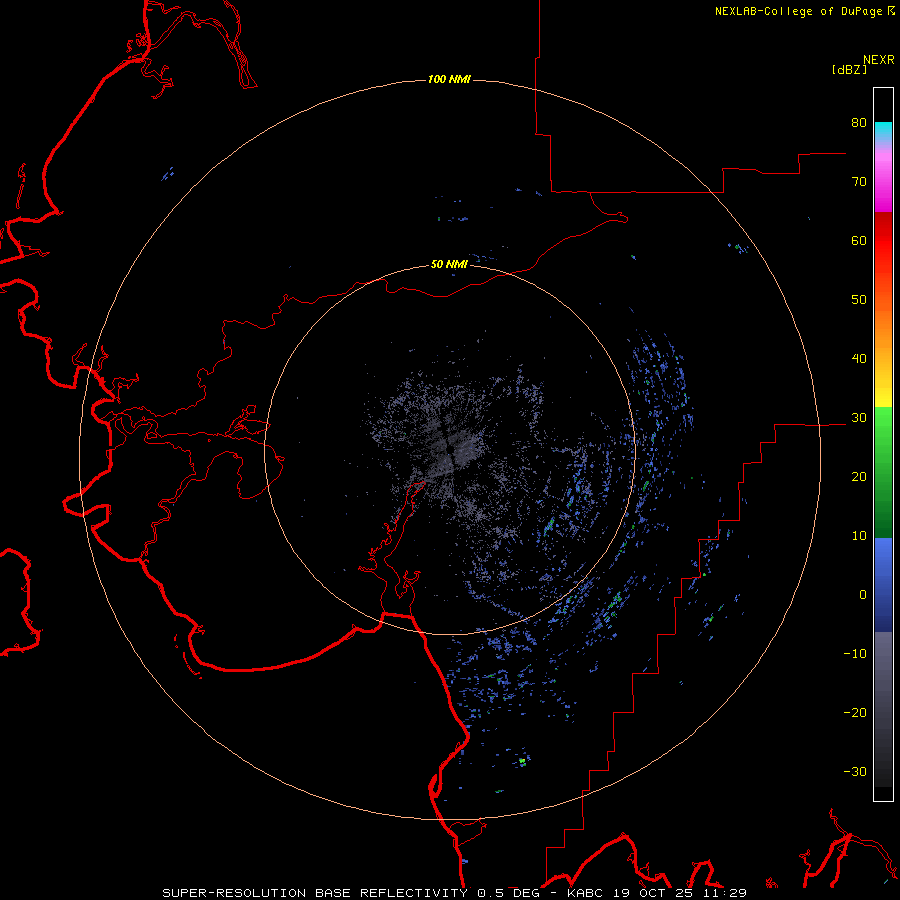Click the 70 value on the dBZ scale
Image resolution: width=900 pixels, height=900 pixels.
(x=859, y=181)
